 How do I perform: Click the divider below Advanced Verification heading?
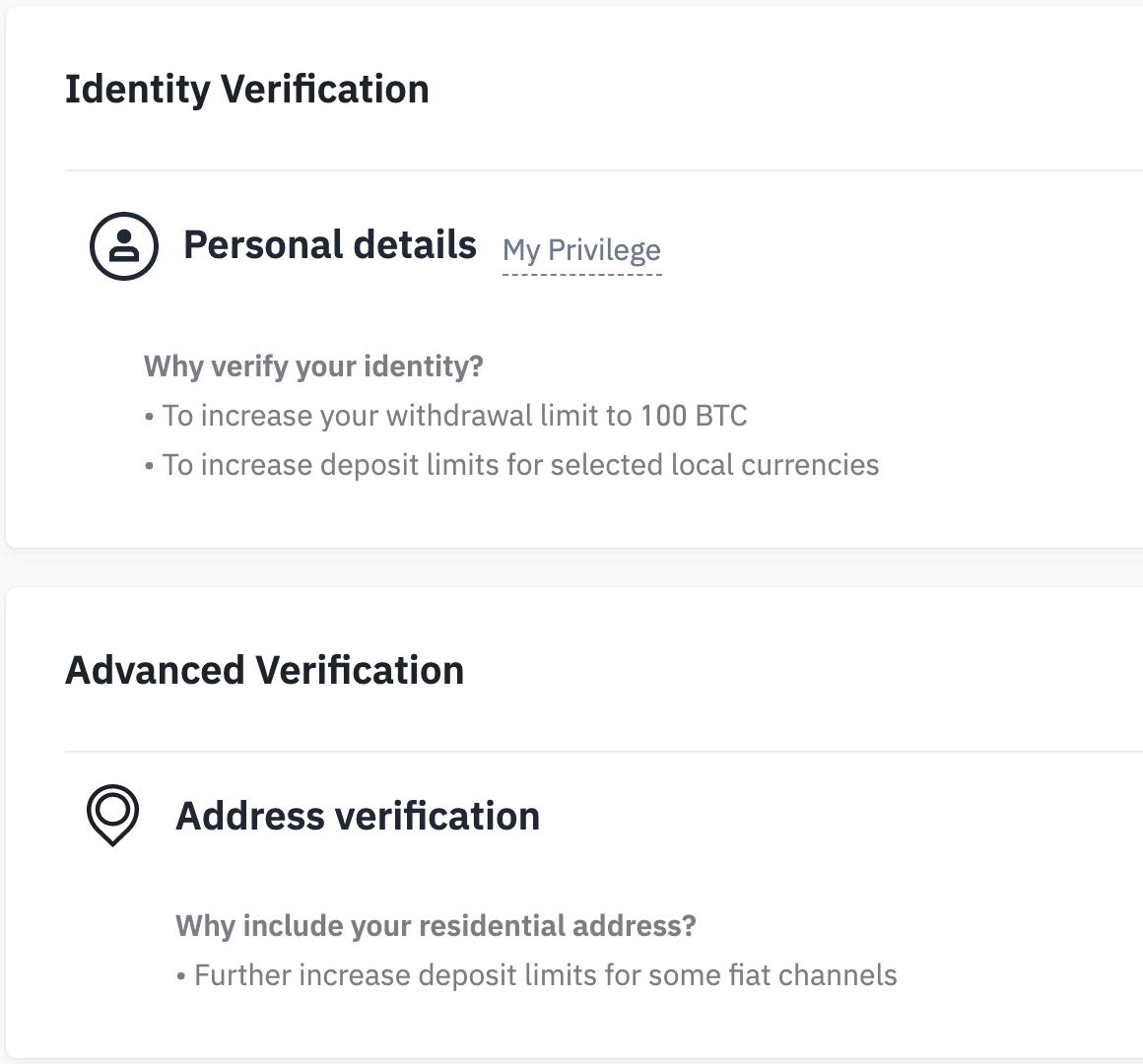[591, 752]
